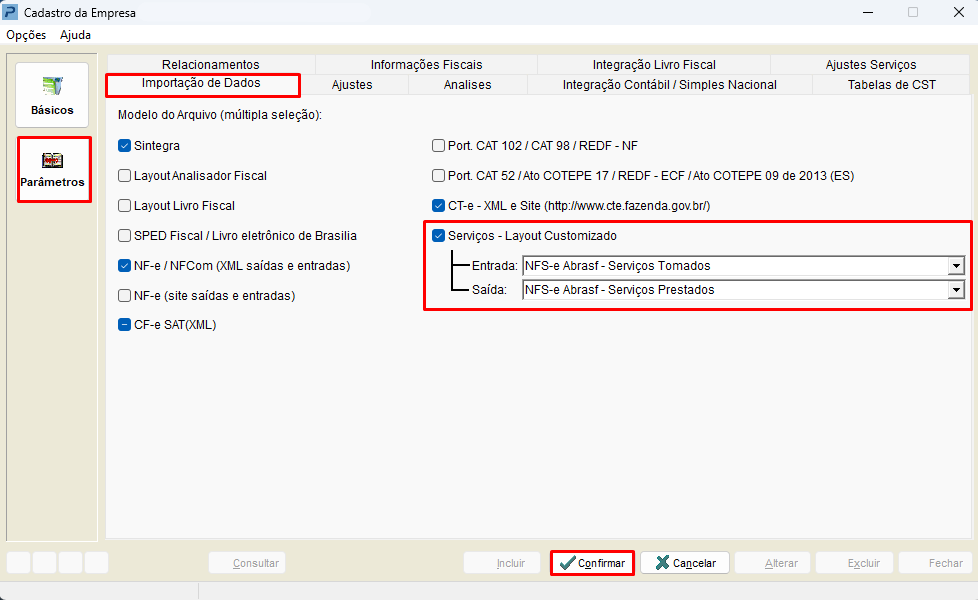Image resolution: width=978 pixels, height=600 pixels.
Task: Switch to the Relacionamentos tab
Action: pyautogui.click(x=211, y=64)
